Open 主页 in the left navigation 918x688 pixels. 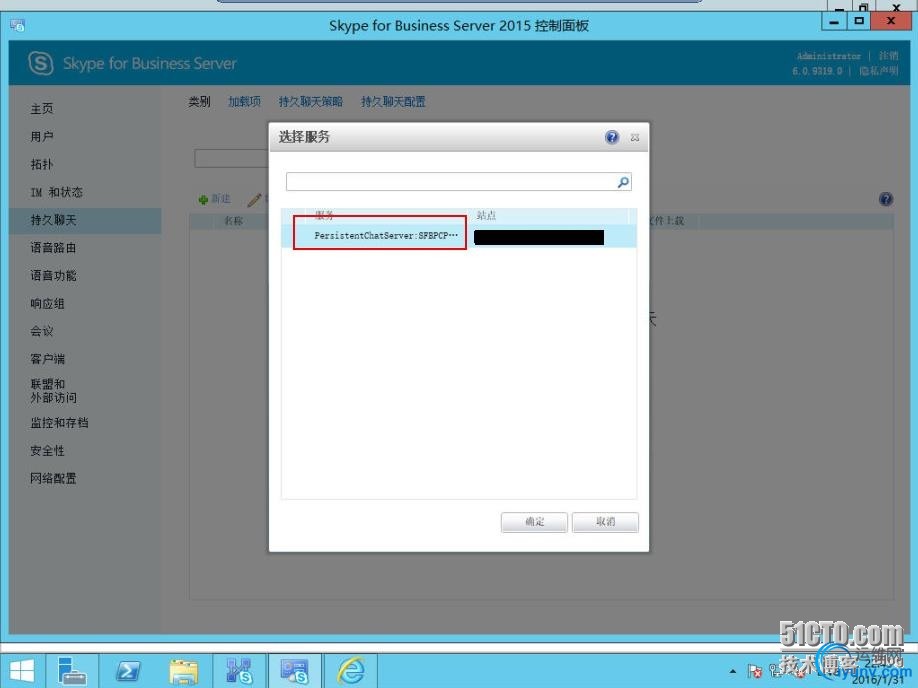click(42, 109)
